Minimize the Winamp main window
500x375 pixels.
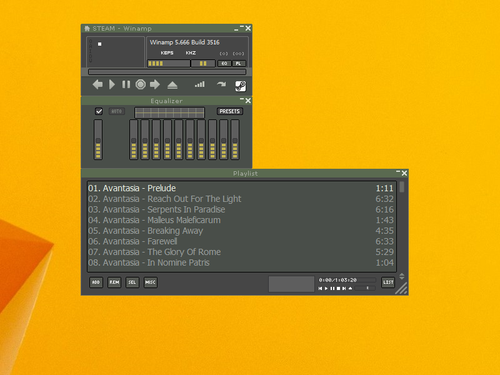coord(236,29)
